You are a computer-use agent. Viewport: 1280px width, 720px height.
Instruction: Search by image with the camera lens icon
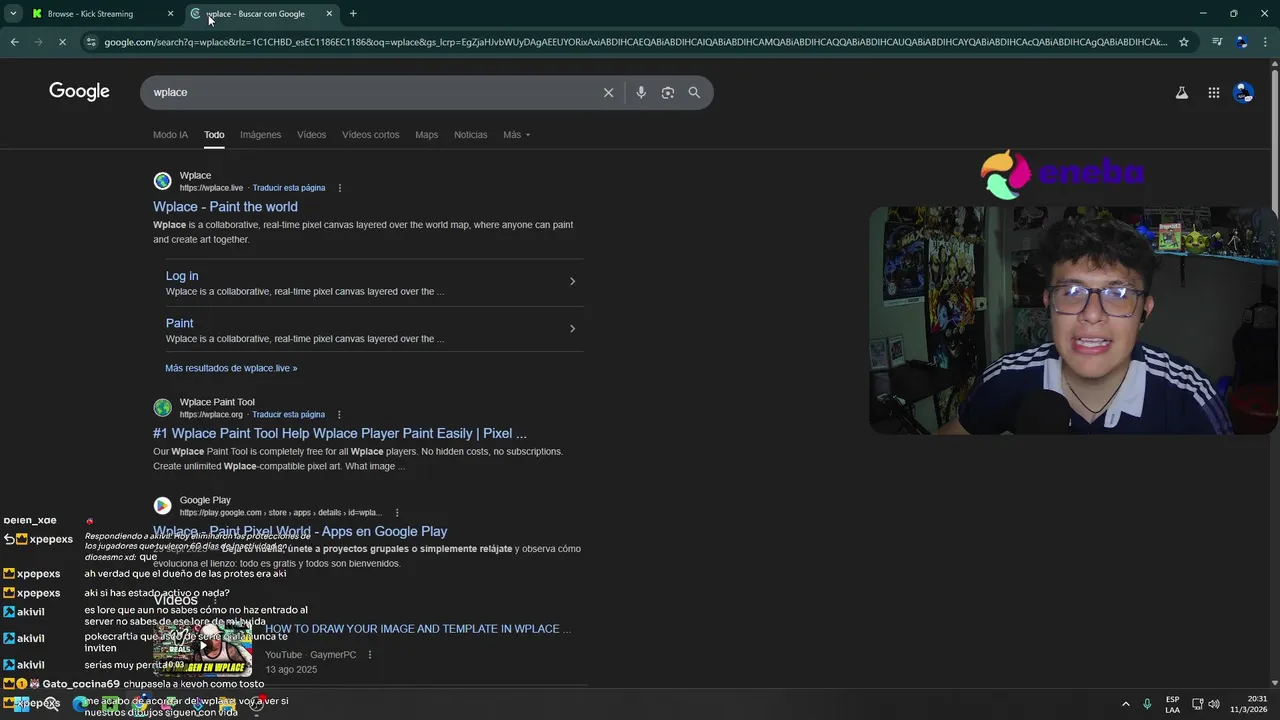point(667,92)
